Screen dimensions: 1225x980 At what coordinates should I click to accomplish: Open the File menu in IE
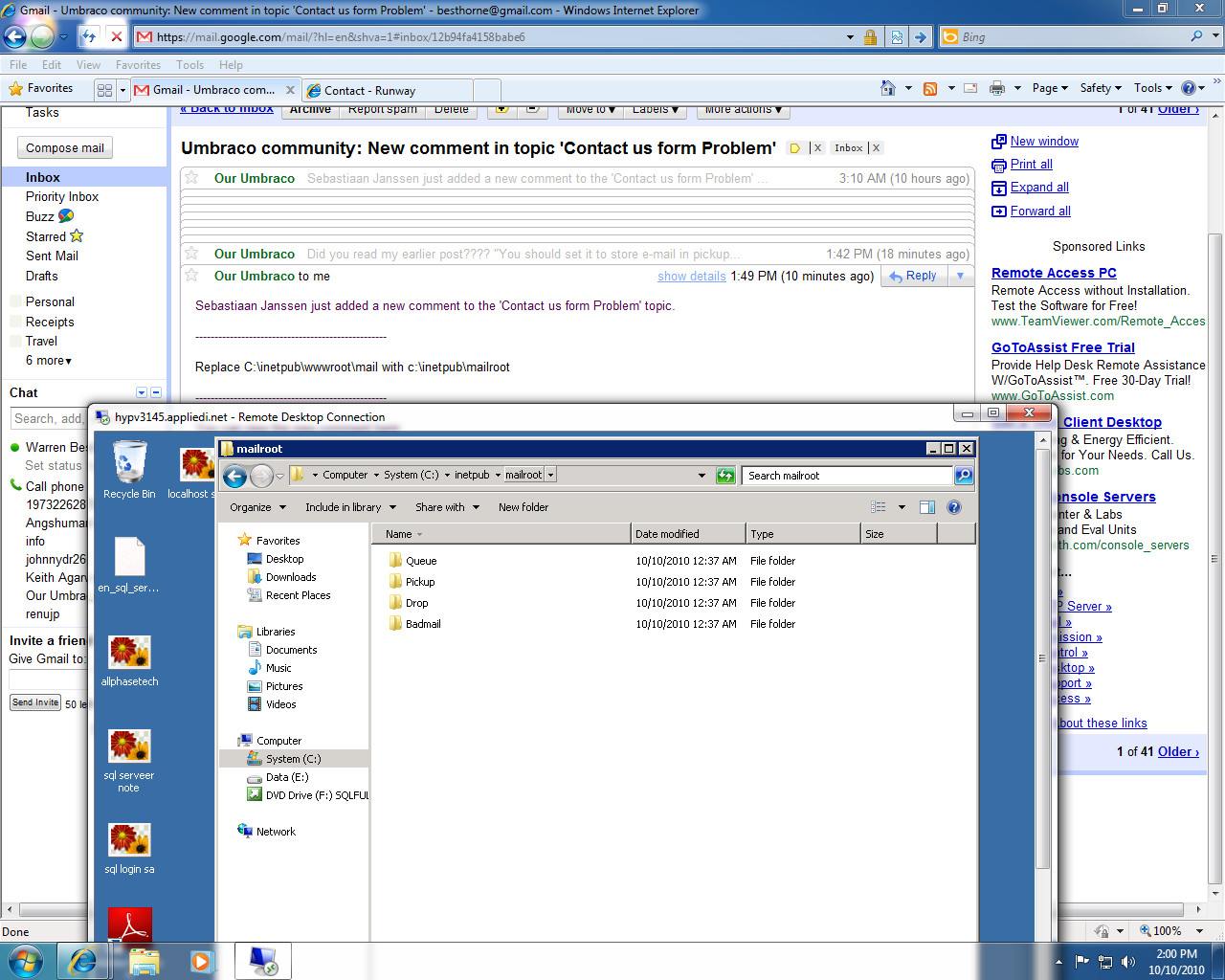18,65
